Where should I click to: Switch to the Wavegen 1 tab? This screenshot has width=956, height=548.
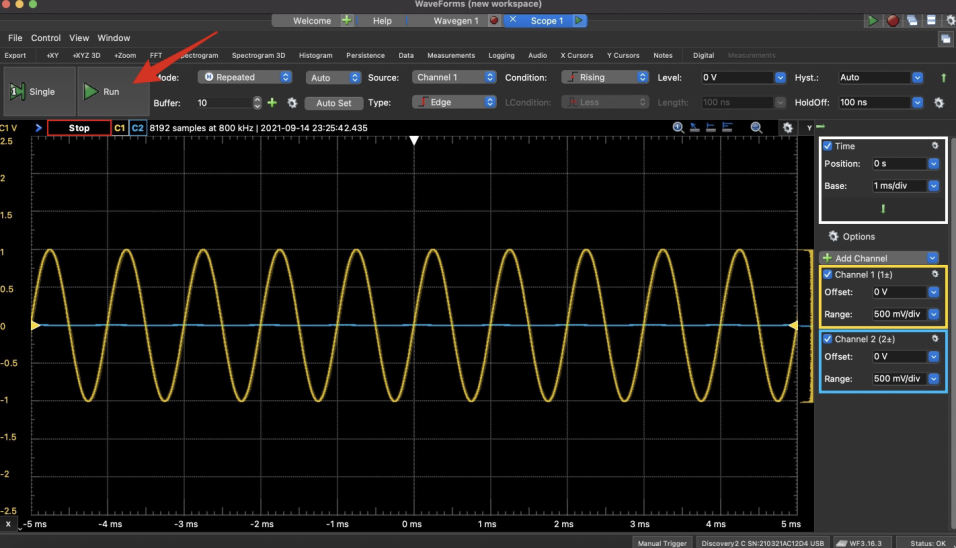click(454, 20)
